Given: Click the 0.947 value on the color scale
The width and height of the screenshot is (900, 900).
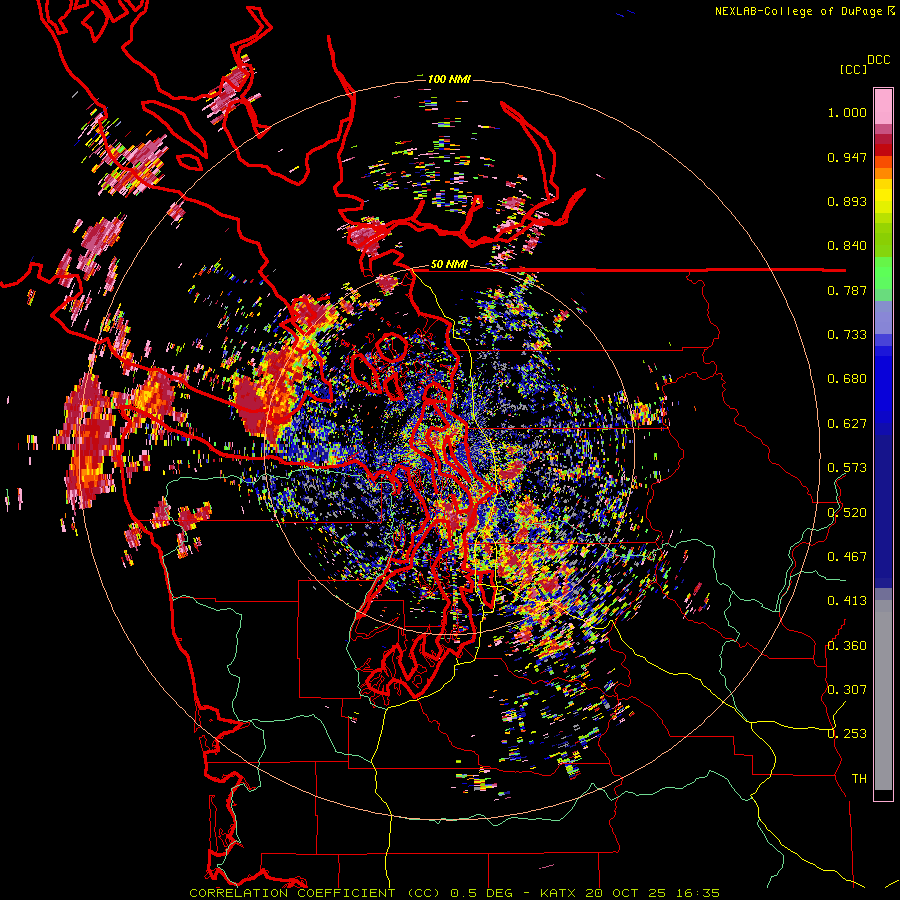Looking at the screenshot, I should [847, 157].
